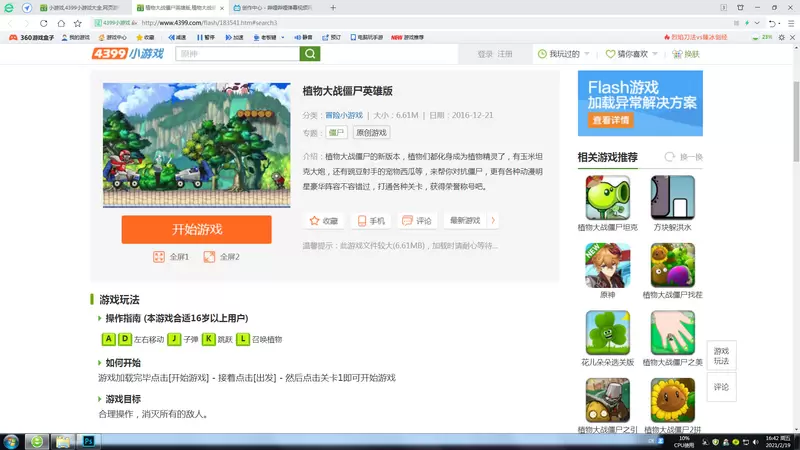The height and width of the screenshot is (450, 800).
Task: Click the 预订 toolbar icon
Action: click(332, 37)
